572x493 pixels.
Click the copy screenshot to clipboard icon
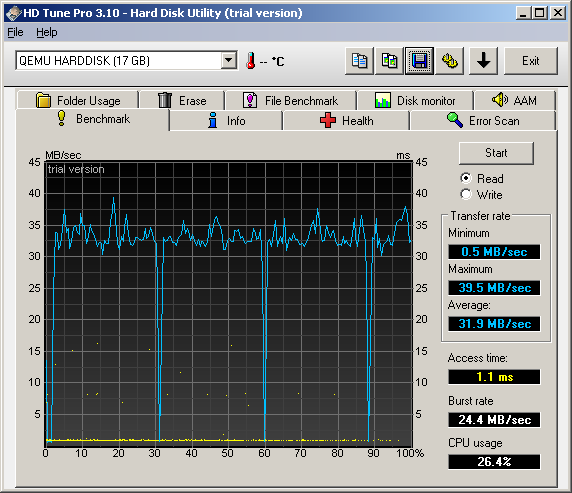click(x=389, y=61)
